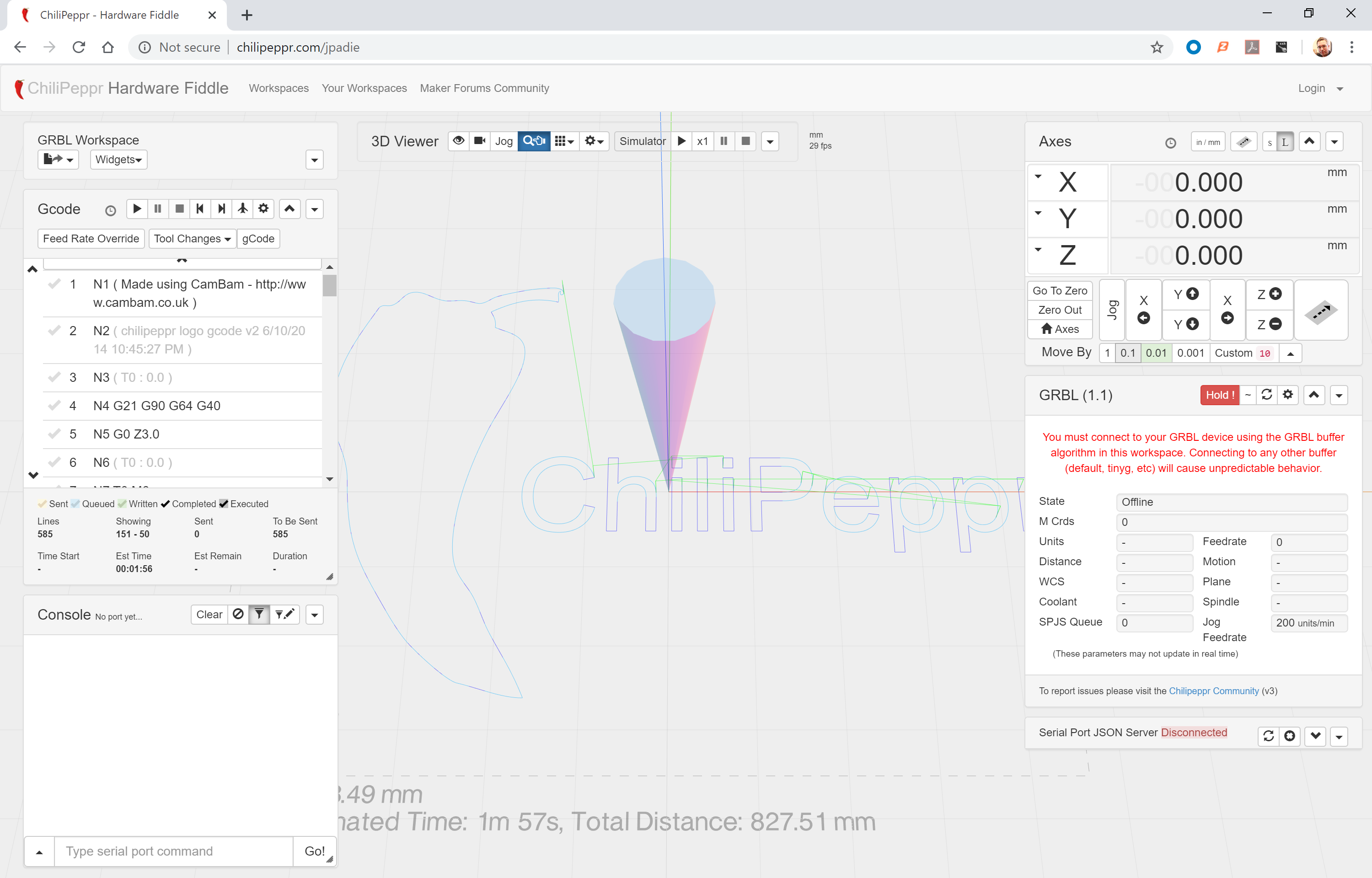Click GRBL Hold ! button
The width and height of the screenshot is (1372, 878).
[1220, 395]
